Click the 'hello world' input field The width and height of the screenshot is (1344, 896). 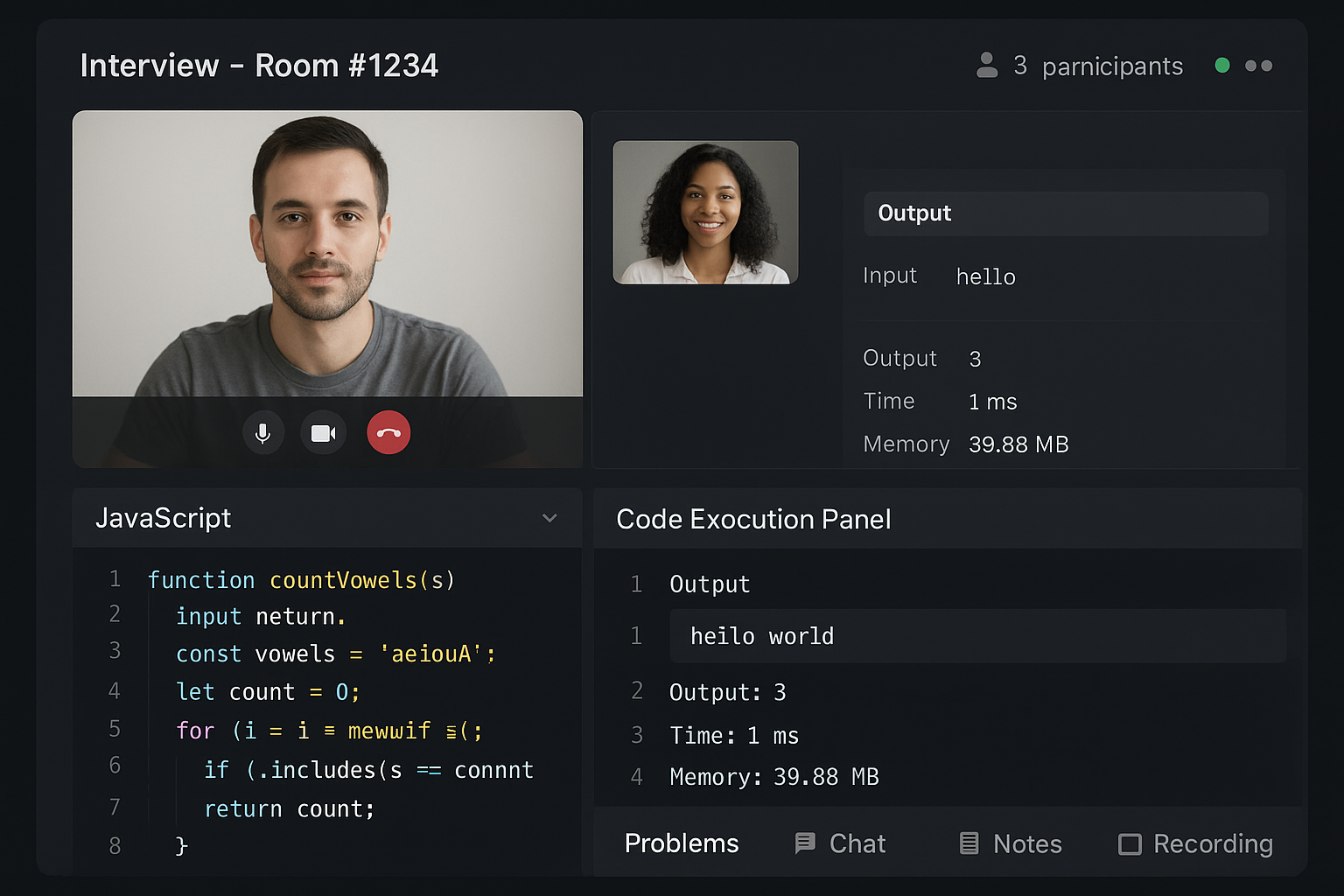tap(976, 636)
